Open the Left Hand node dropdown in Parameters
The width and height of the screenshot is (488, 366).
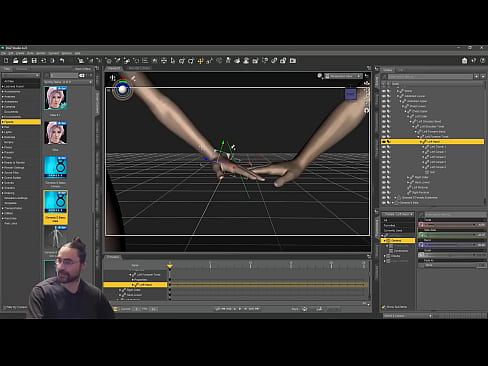[398, 214]
